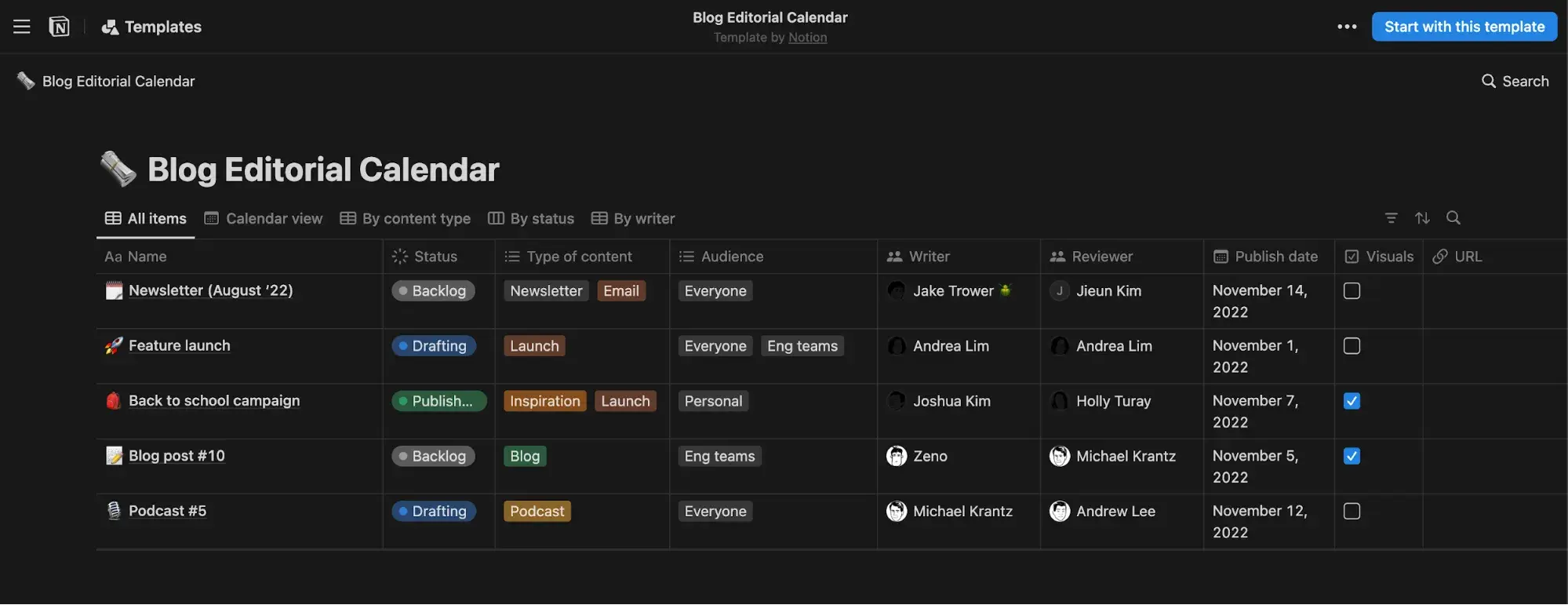Click microphone icon of Podcast #5 row

[114, 510]
